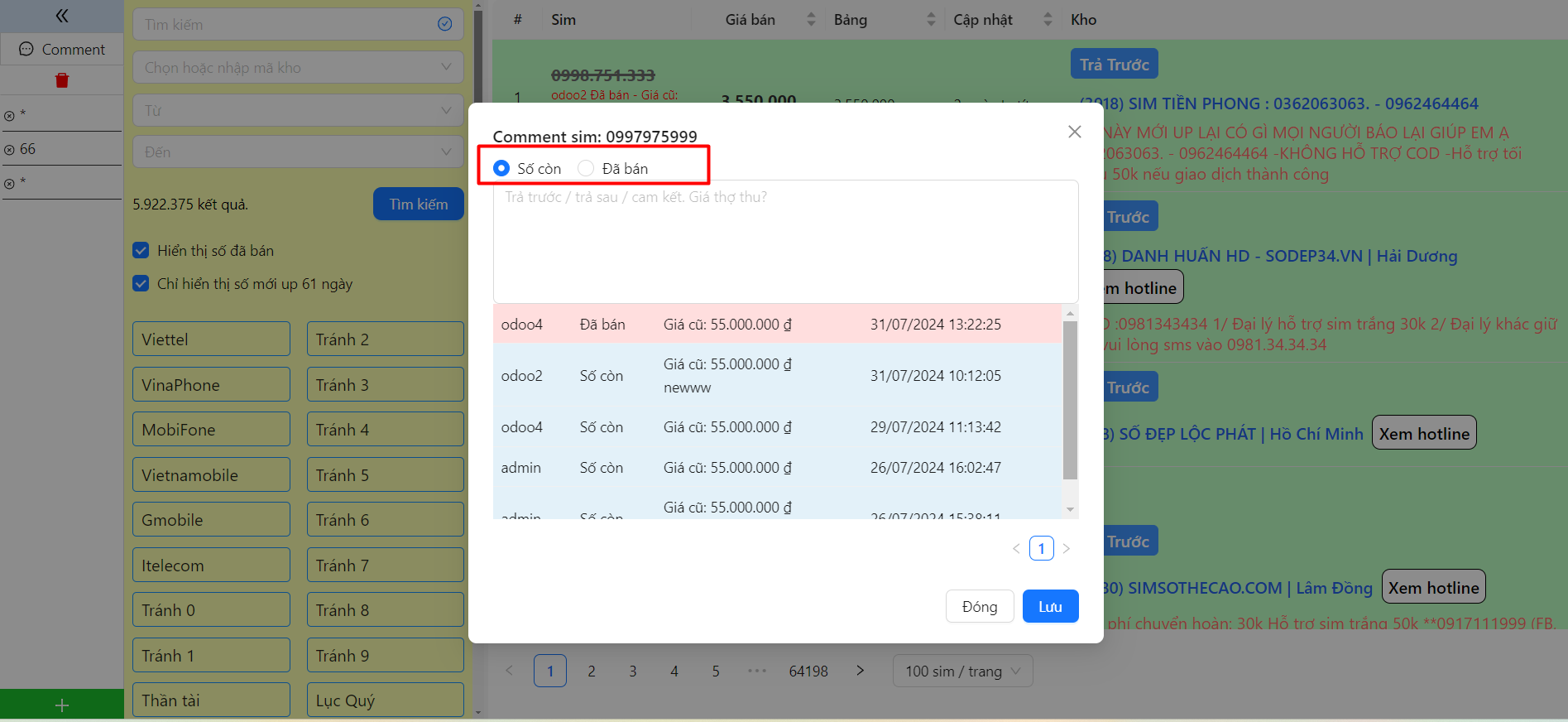The image size is (1568, 722).
Task: Select the Viettel carrier filter
Action: tap(211, 339)
